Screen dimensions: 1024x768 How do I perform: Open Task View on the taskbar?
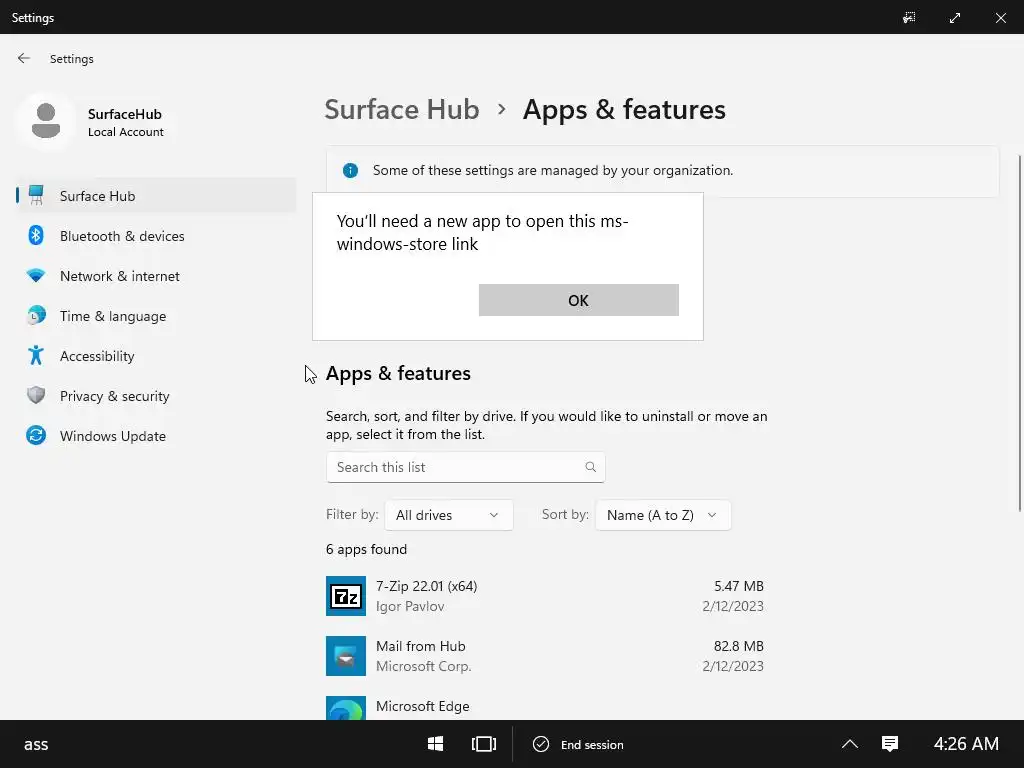click(x=484, y=744)
